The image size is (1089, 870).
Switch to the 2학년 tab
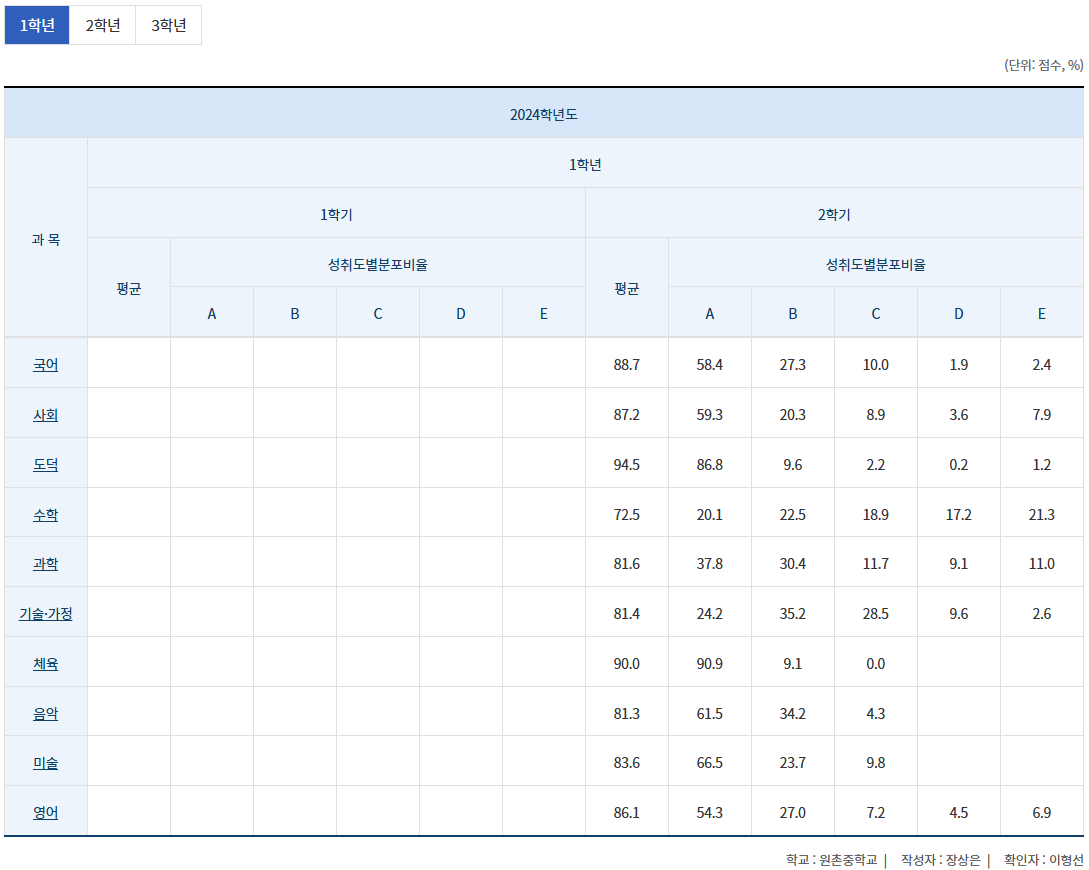[103, 25]
